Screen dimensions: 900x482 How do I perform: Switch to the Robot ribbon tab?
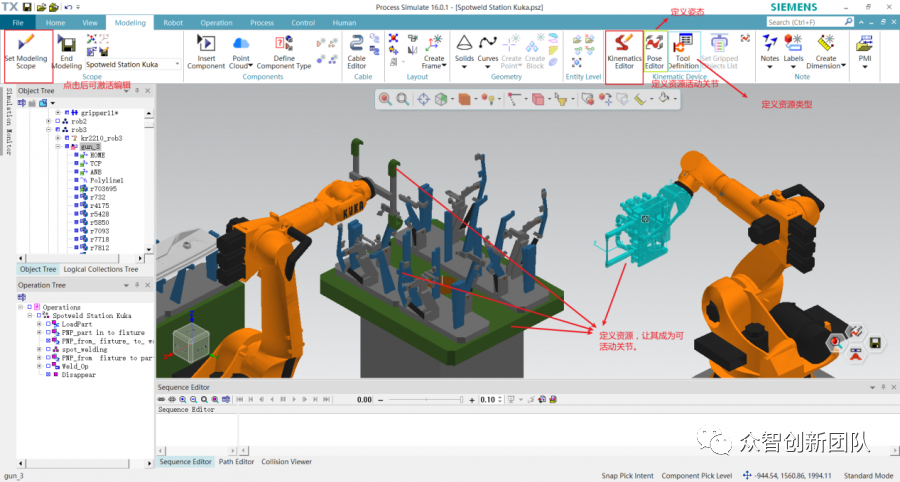(172, 21)
